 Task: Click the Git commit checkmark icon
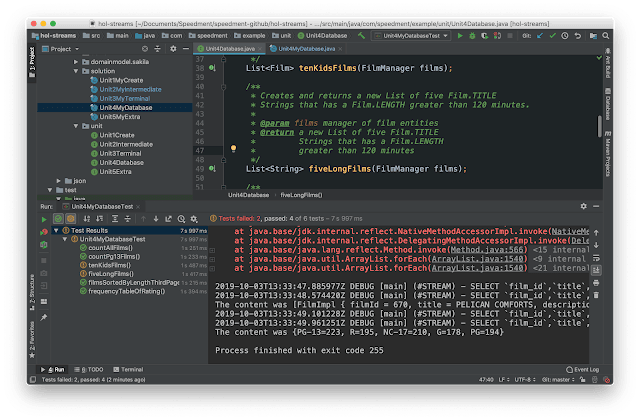[x=552, y=36]
